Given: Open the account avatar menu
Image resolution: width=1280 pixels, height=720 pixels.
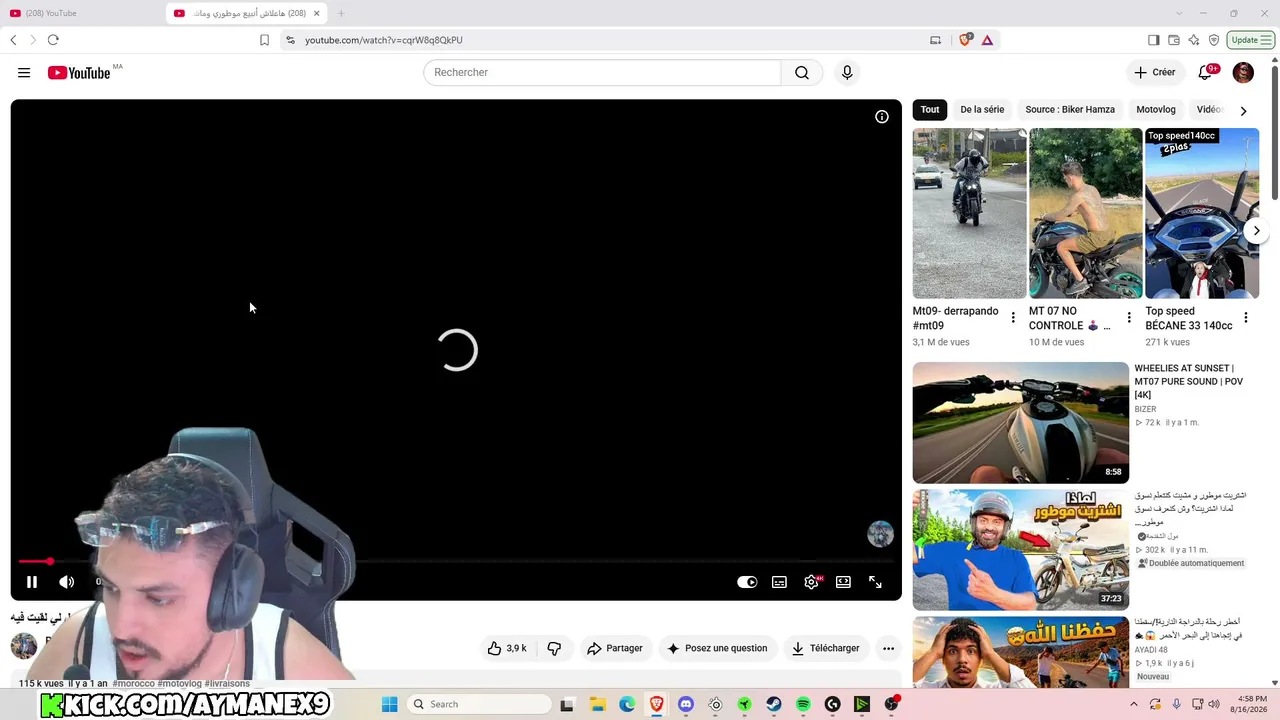Looking at the screenshot, I should coord(1243,72).
